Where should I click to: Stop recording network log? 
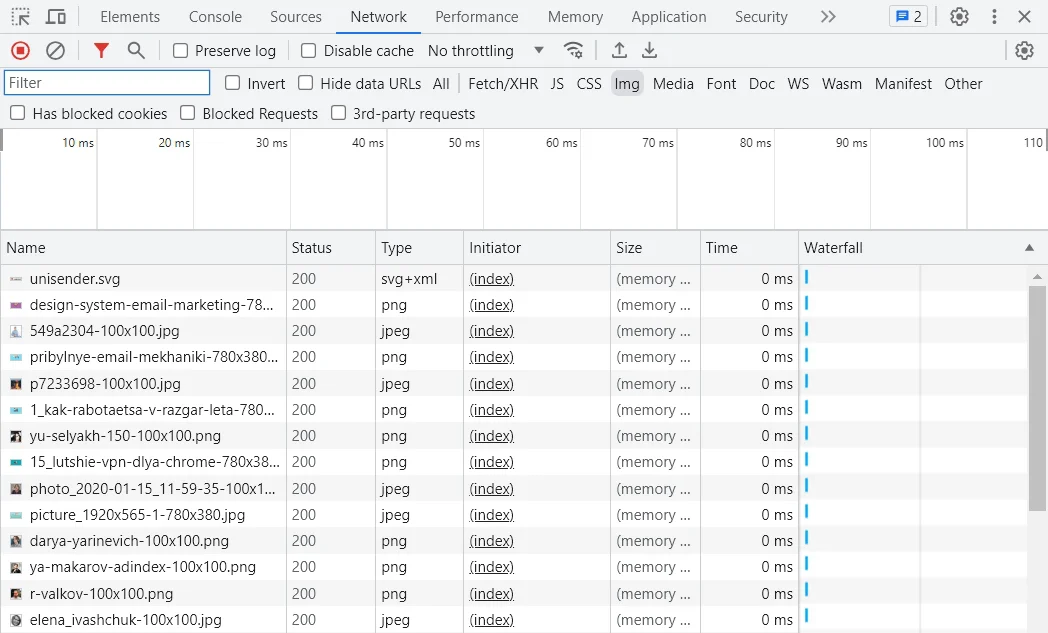pos(20,50)
